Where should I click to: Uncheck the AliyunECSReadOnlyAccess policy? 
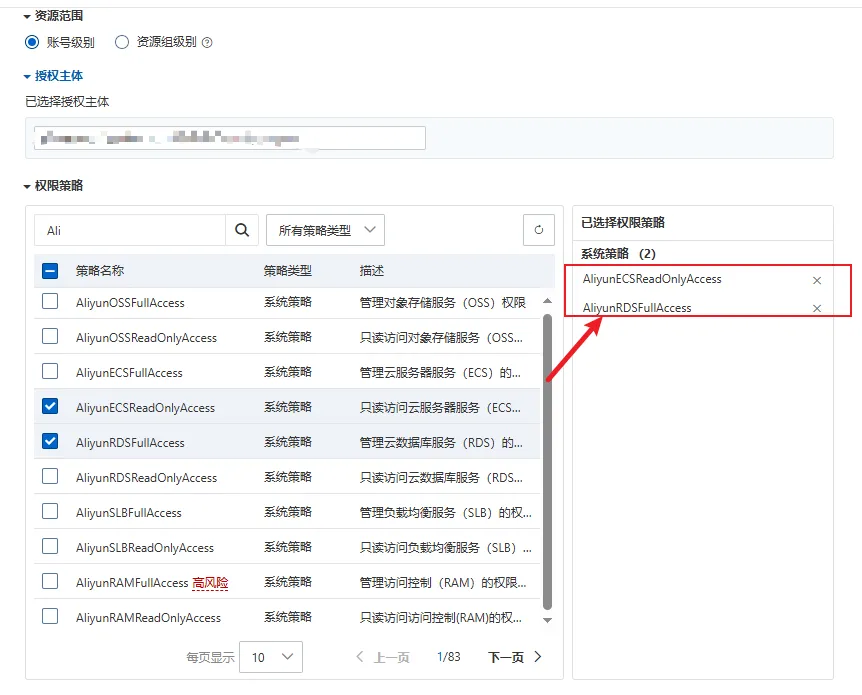click(50, 406)
